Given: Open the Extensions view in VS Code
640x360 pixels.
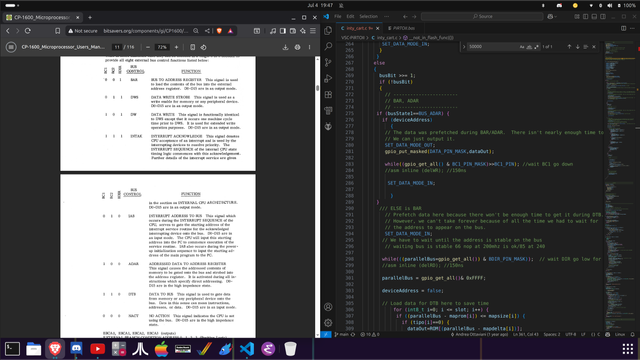Looking at the screenshot, I should tap(328, 94).
